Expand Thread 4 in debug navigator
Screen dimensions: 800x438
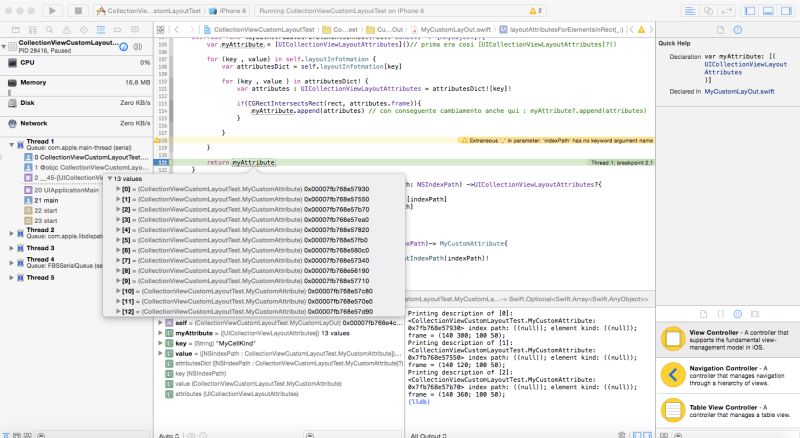(11, 262)
